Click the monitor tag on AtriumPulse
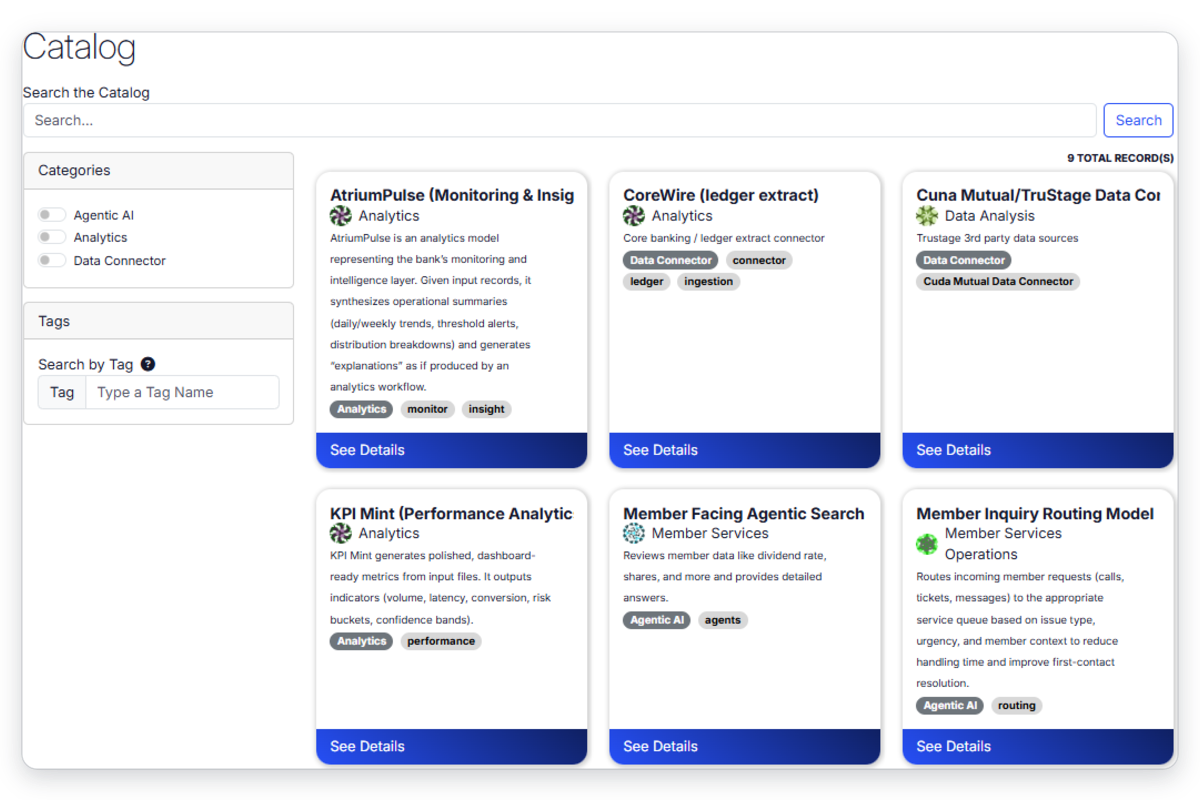1200x800 pixels. [x=427, y=409]
